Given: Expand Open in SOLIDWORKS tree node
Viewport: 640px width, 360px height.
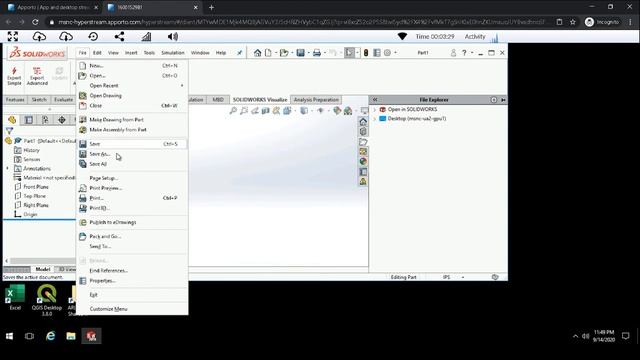Looking at the screenshot, I should coord(374,110).
